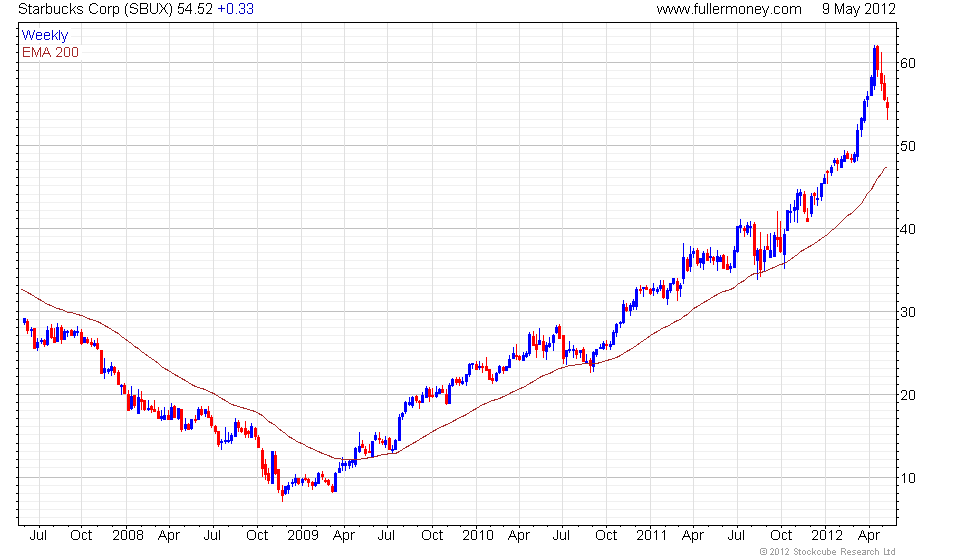Click the first Jul label on the time axis

tap(38, 536)
